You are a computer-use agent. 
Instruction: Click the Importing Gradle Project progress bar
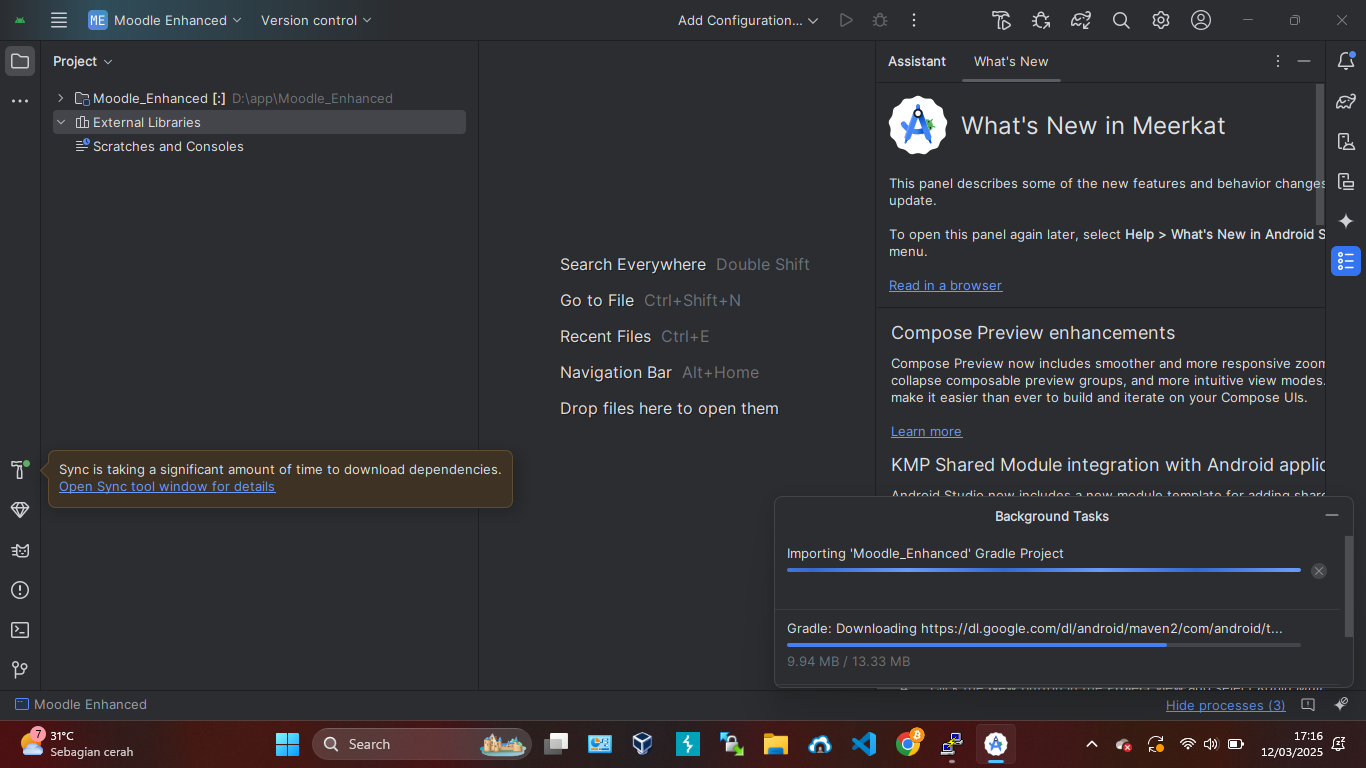click(1044, 570)
